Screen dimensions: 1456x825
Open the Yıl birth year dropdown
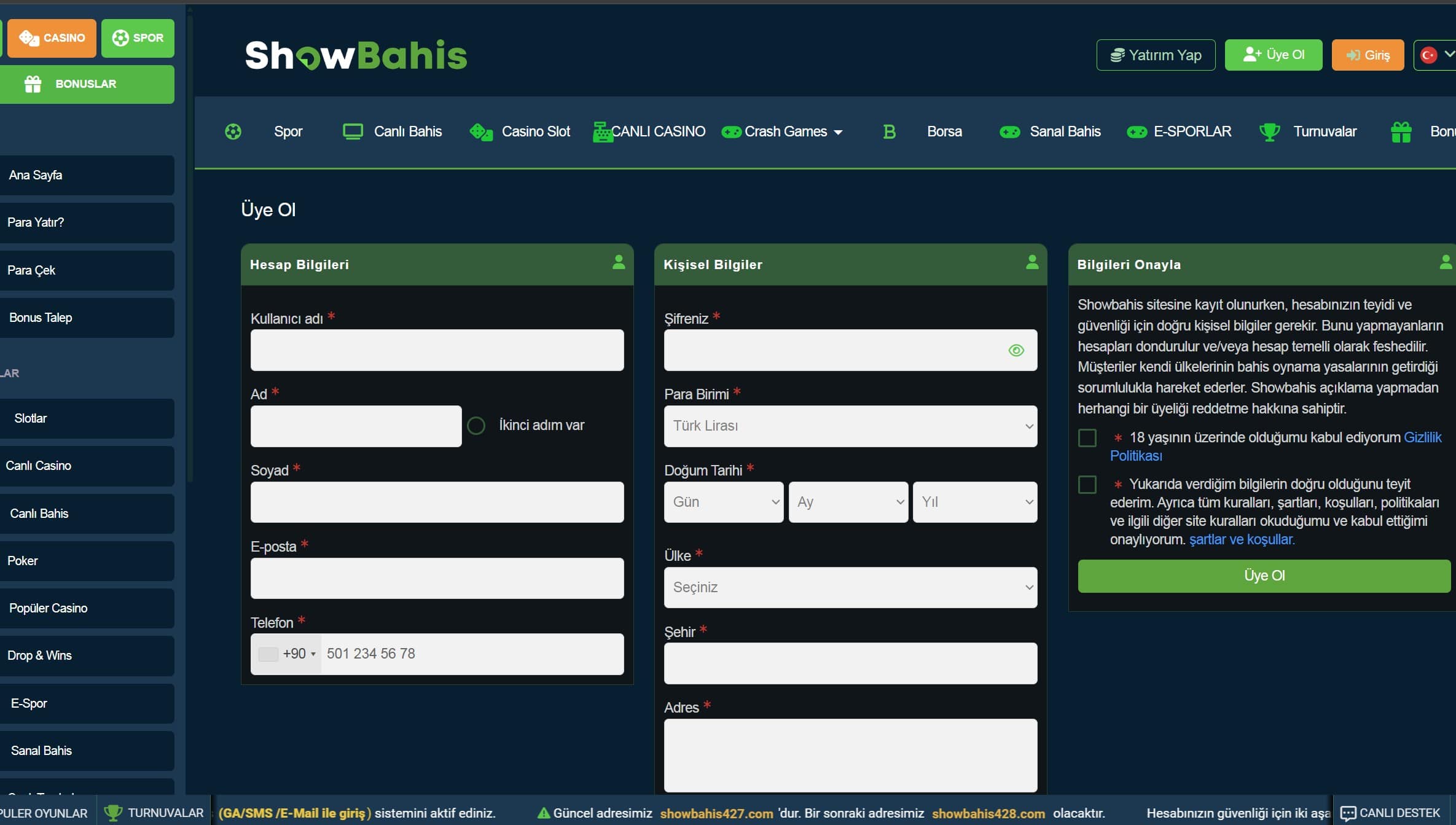(975, 502)
